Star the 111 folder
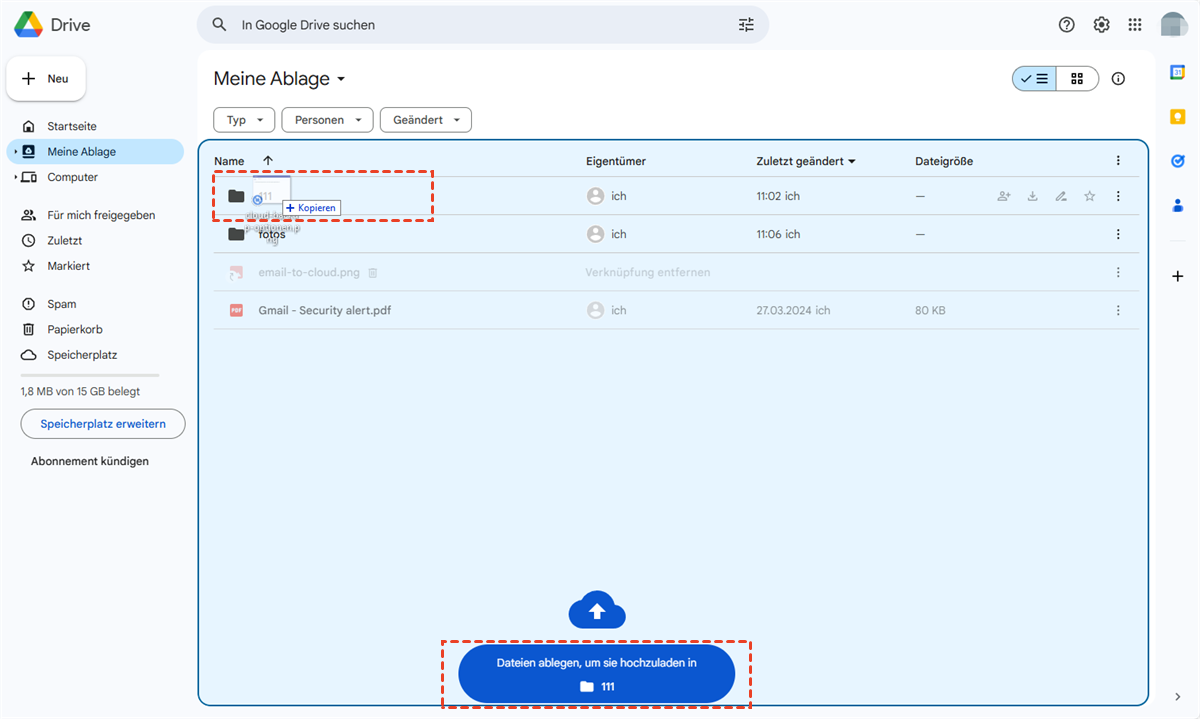Screen dimensions: 1200x719 (1090, 196)
